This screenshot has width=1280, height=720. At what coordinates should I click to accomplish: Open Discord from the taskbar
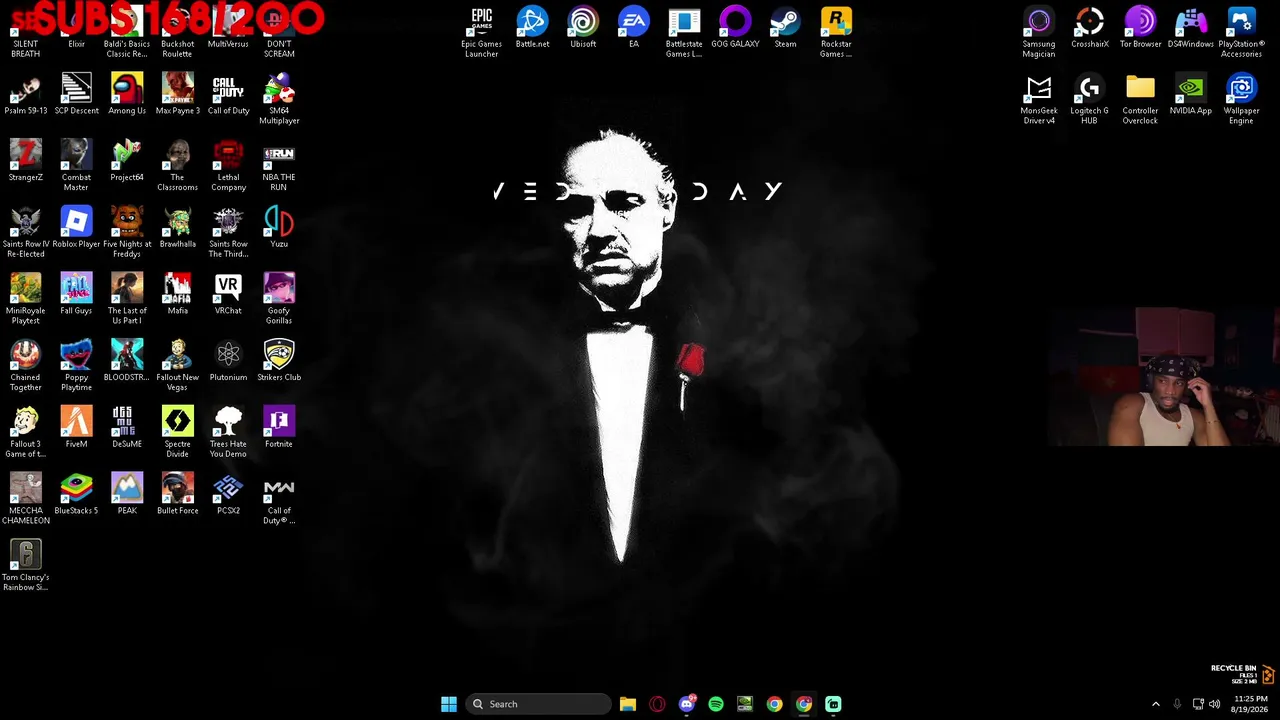(687, 704)
